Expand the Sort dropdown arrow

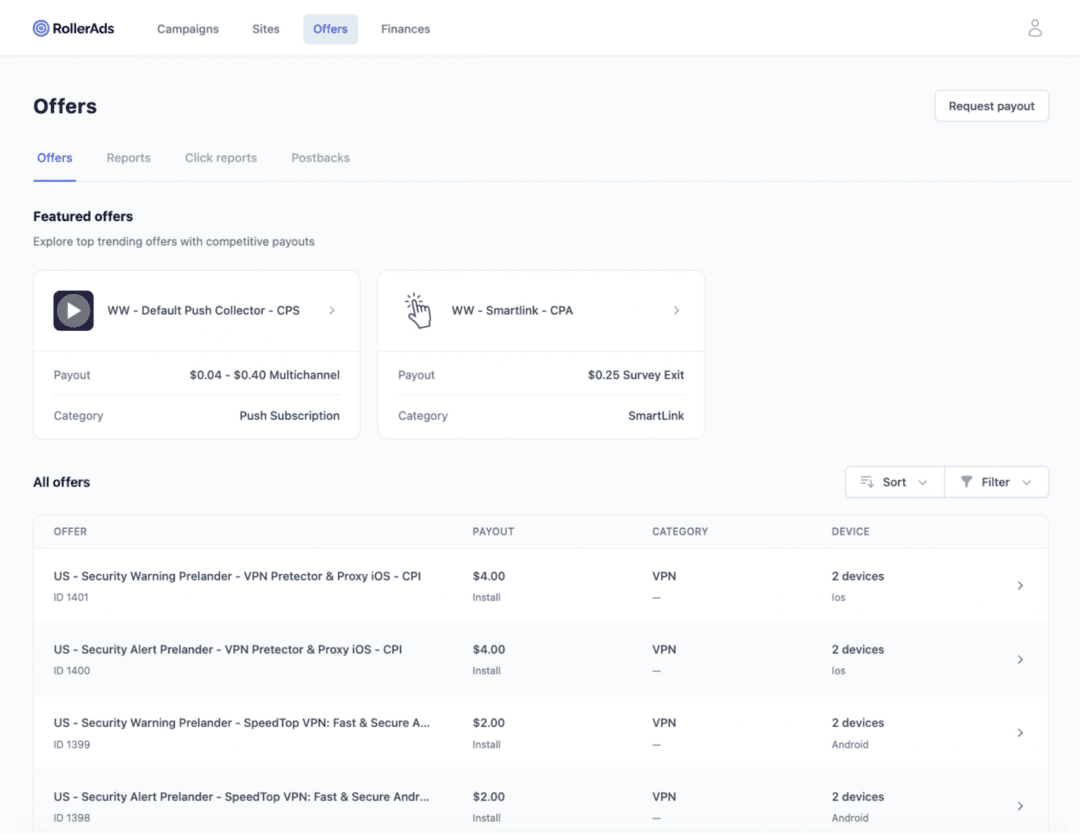[x=922, y=482]
